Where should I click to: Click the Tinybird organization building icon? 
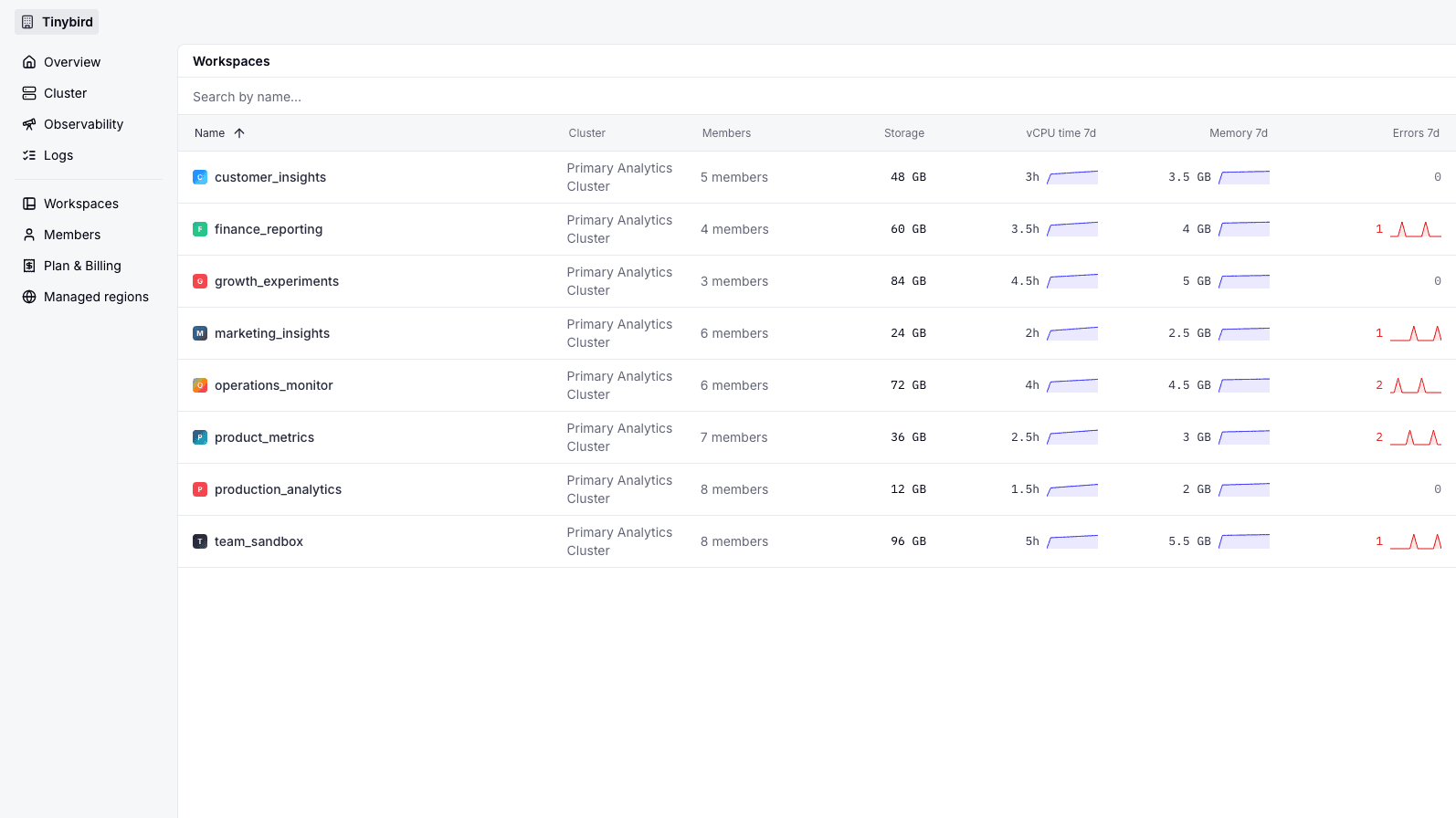(x=27, y=22)
